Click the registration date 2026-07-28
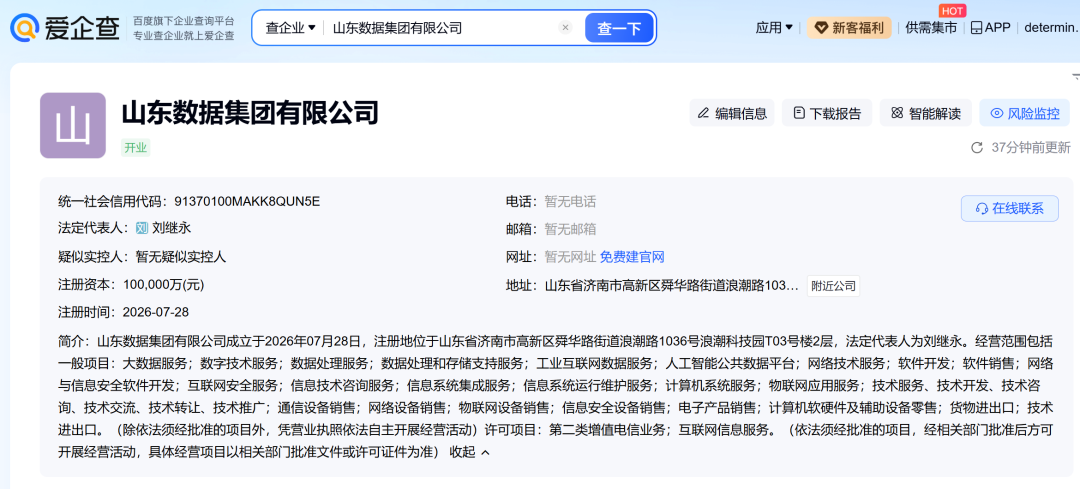 (156, 312)
